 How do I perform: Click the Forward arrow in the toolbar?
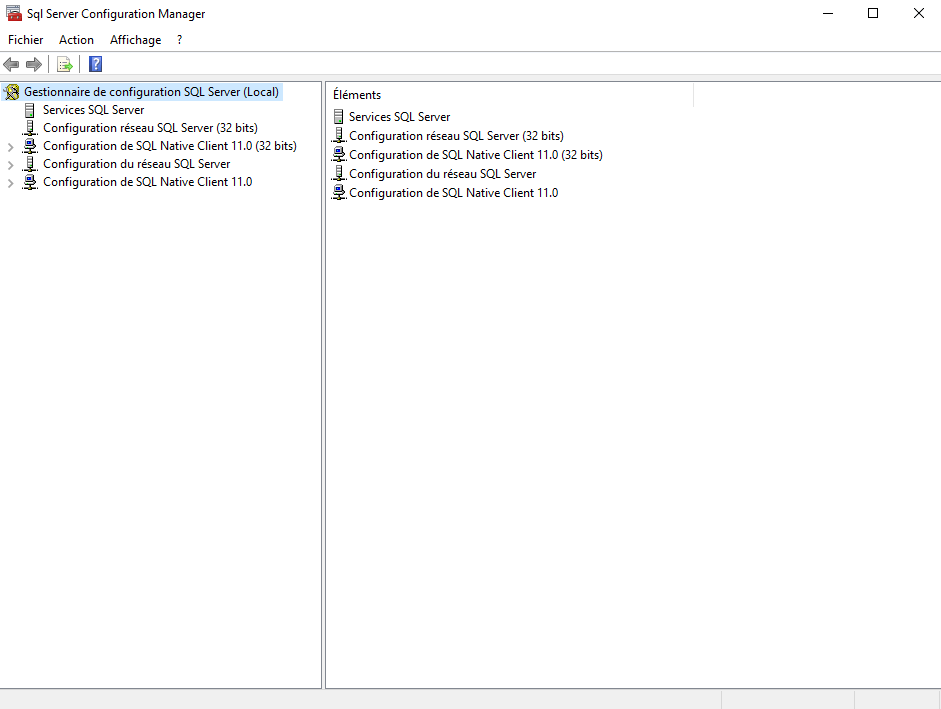34,65
